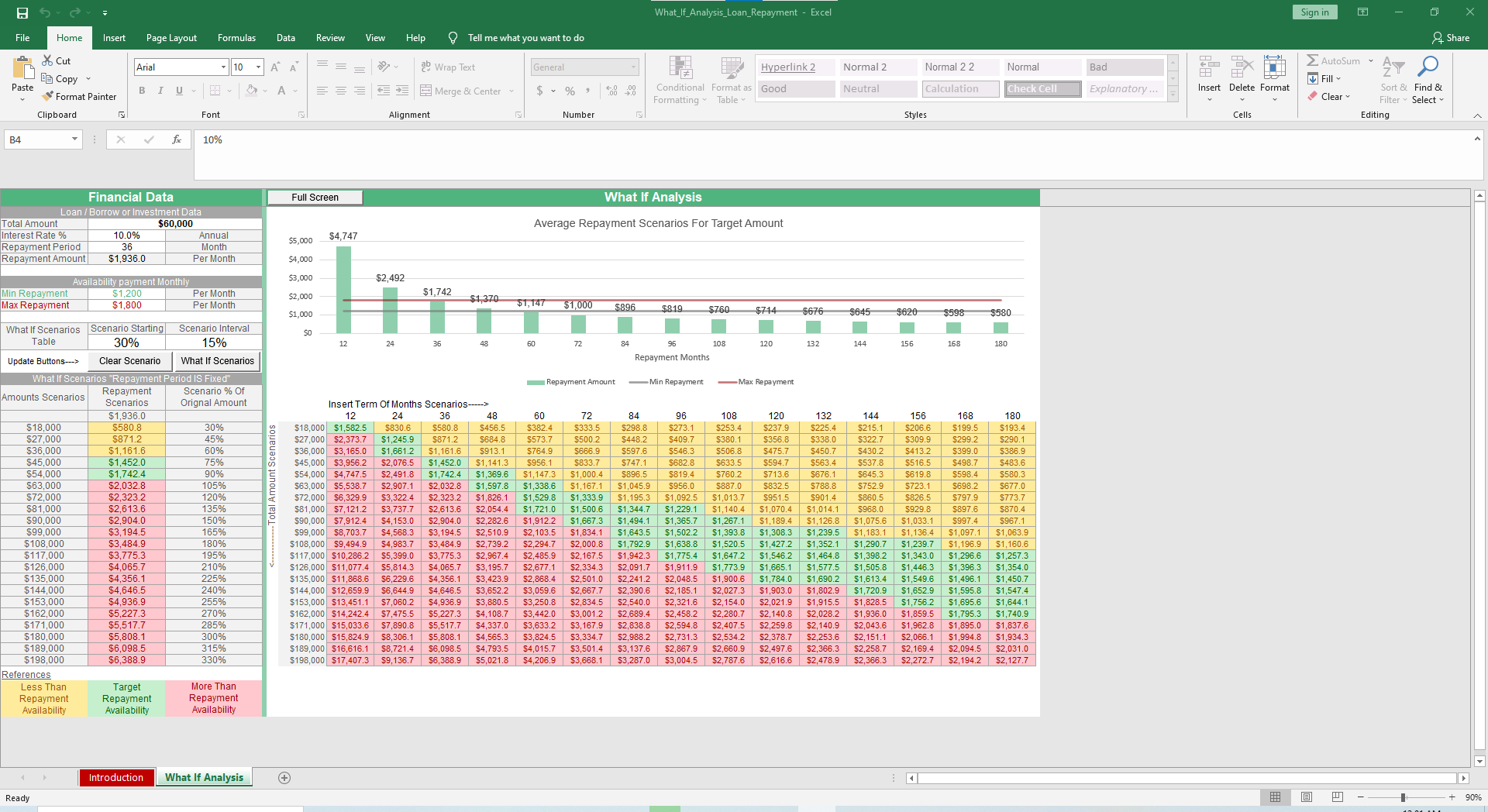Click the Format Painter brush
Screen dimensions: 1488x812
pyautogui.click(x=47, y=96)
